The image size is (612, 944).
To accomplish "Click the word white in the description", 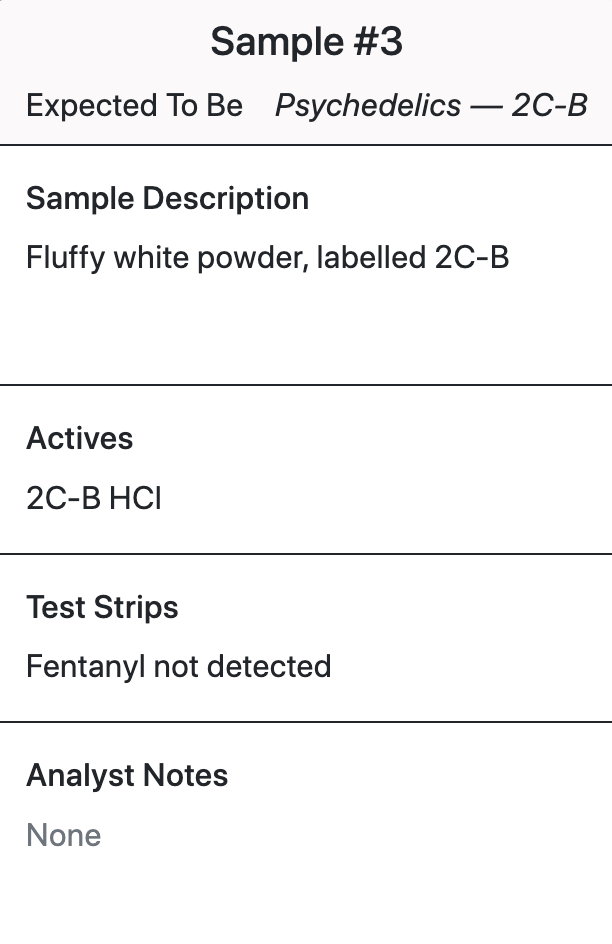I will (x=152, y=257).
